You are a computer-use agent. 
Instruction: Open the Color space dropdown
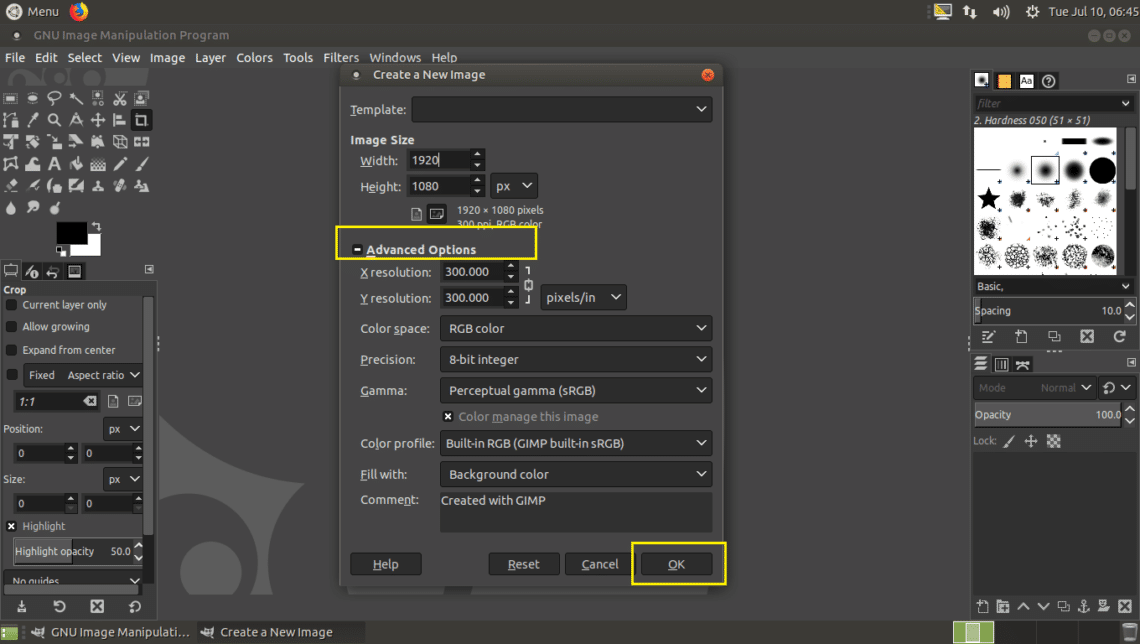click(576, 329)
